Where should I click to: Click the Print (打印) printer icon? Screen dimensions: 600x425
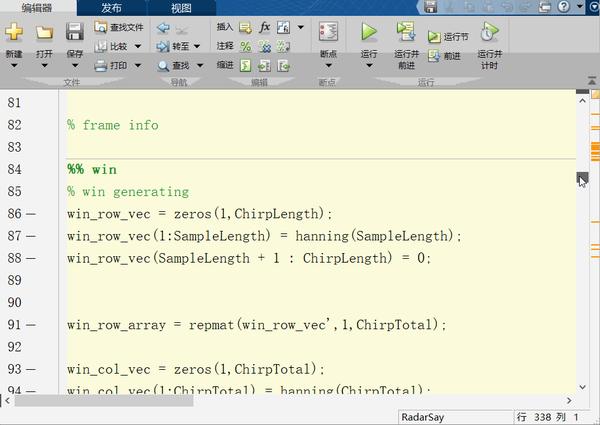click(x=101, y=66)
